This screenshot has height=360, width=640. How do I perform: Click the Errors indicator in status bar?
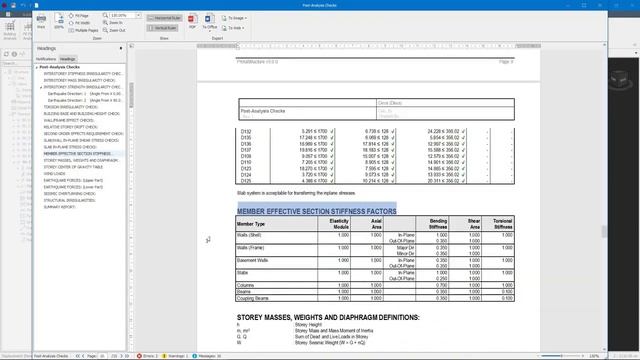pyautogui.click(x=147, y=356)
